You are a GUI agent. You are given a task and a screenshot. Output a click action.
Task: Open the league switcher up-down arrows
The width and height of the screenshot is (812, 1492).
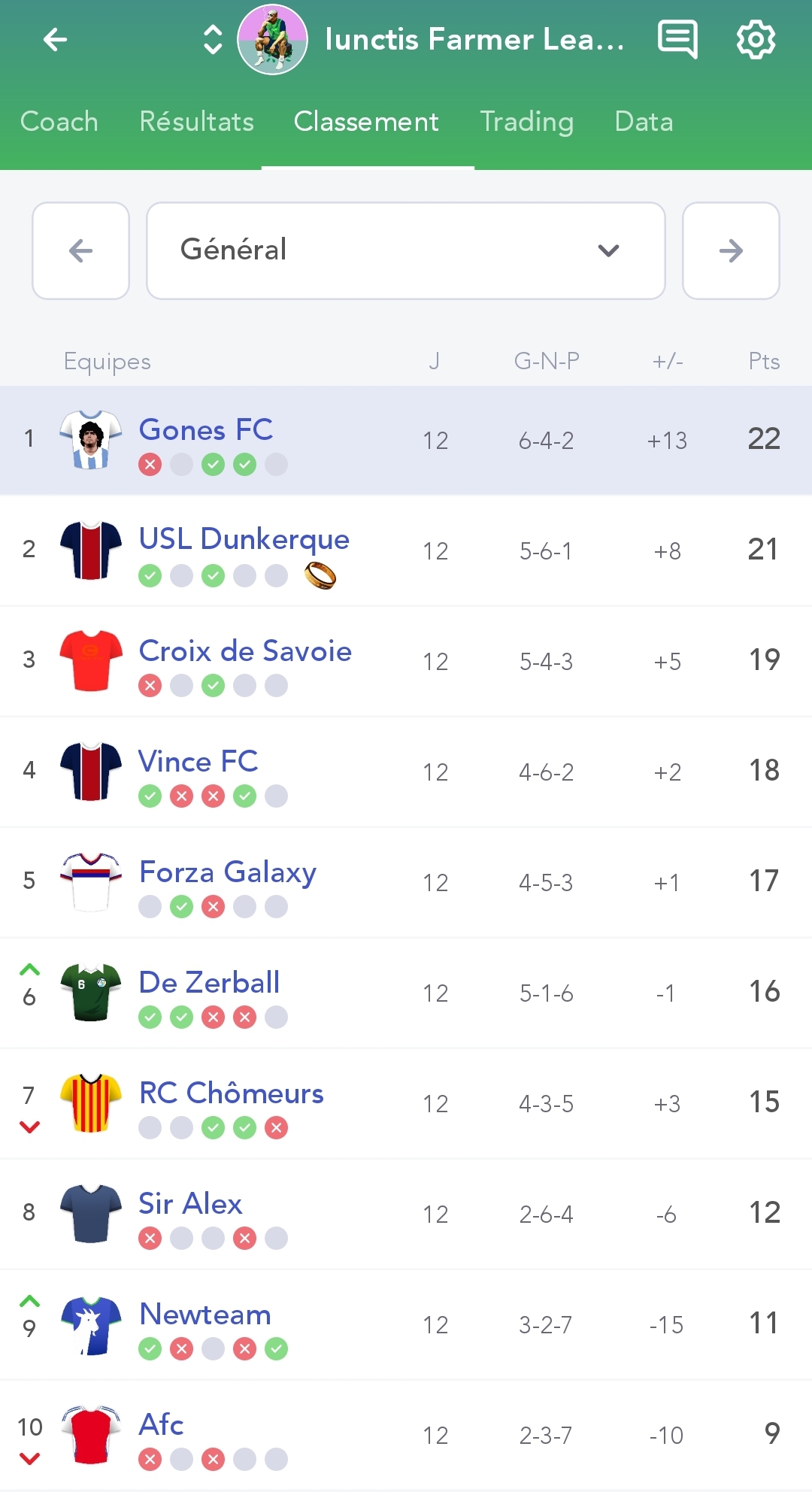pyautogui.click(x=213, y=40)
